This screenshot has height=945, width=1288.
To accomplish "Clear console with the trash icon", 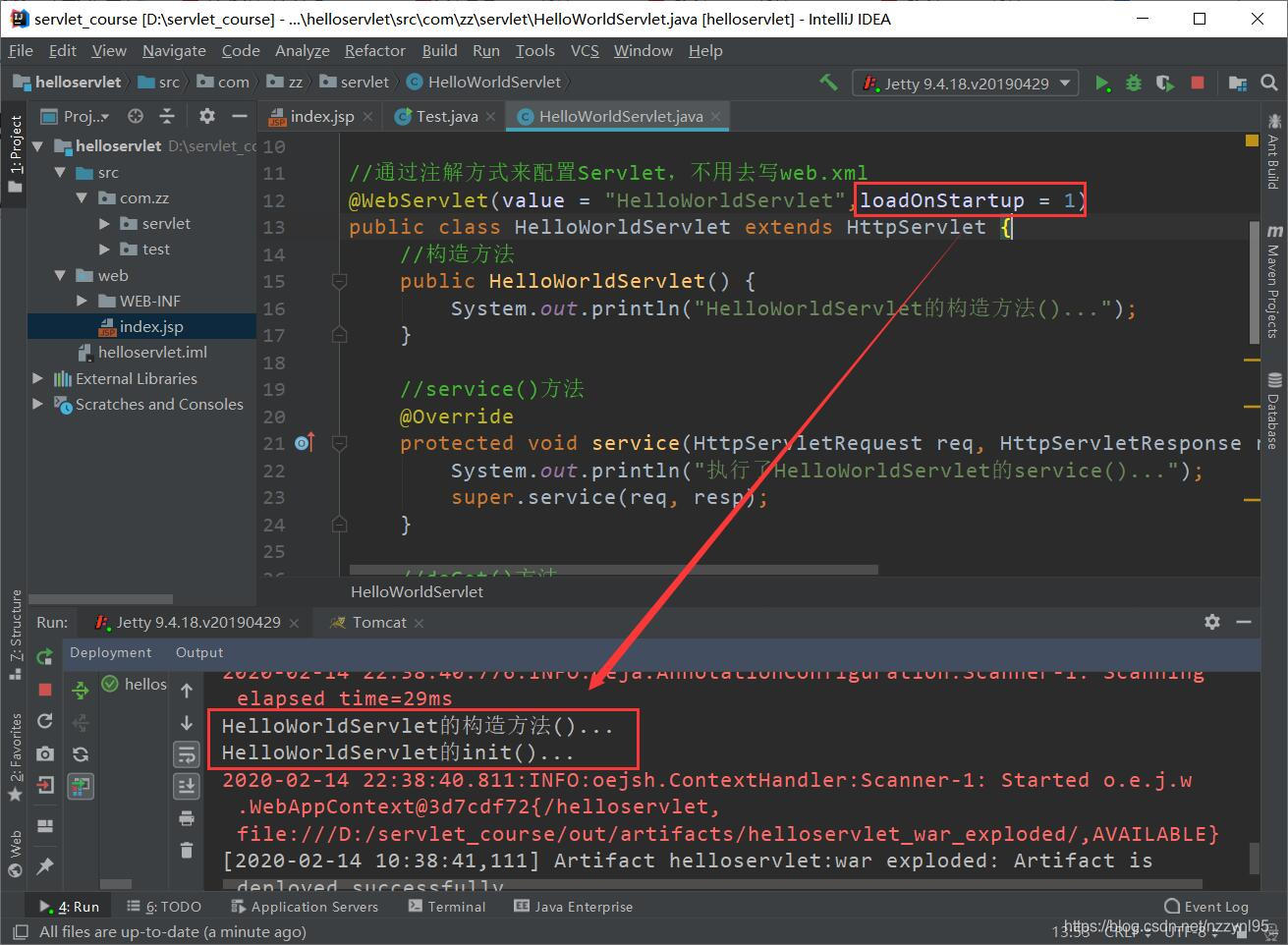I will pos(187,850).
